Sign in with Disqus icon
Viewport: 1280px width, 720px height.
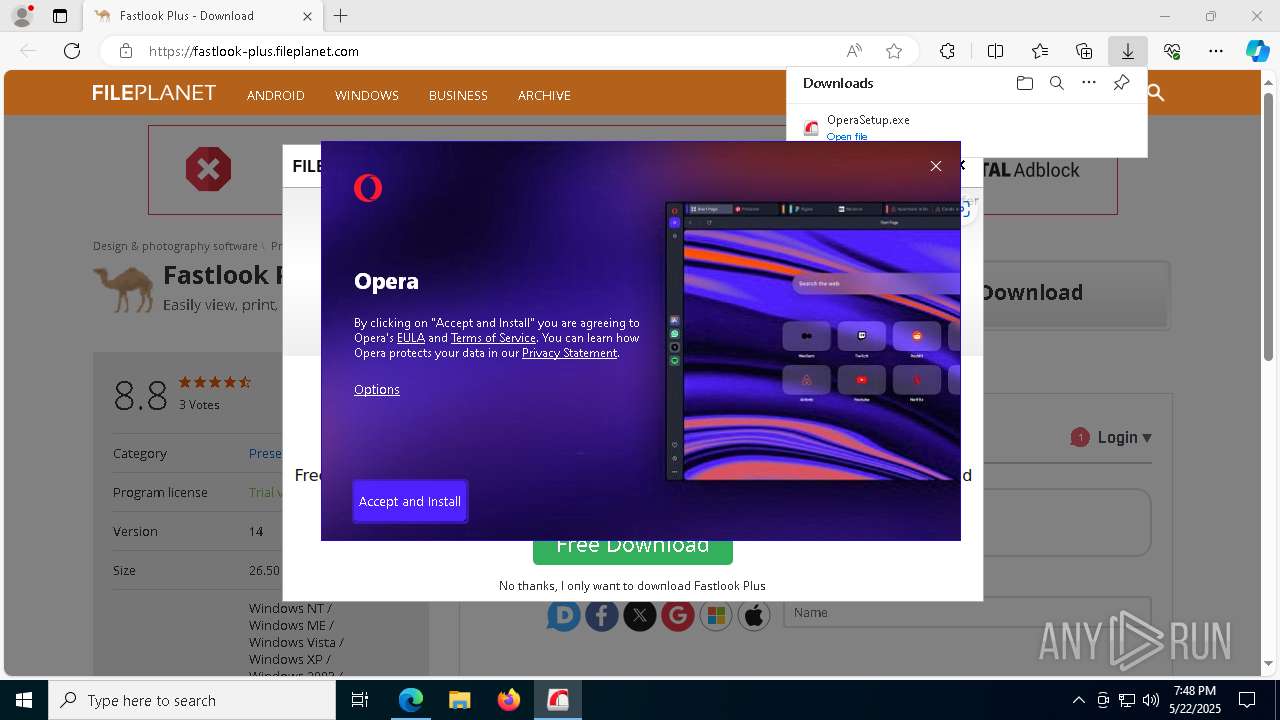tap(563, 615)
